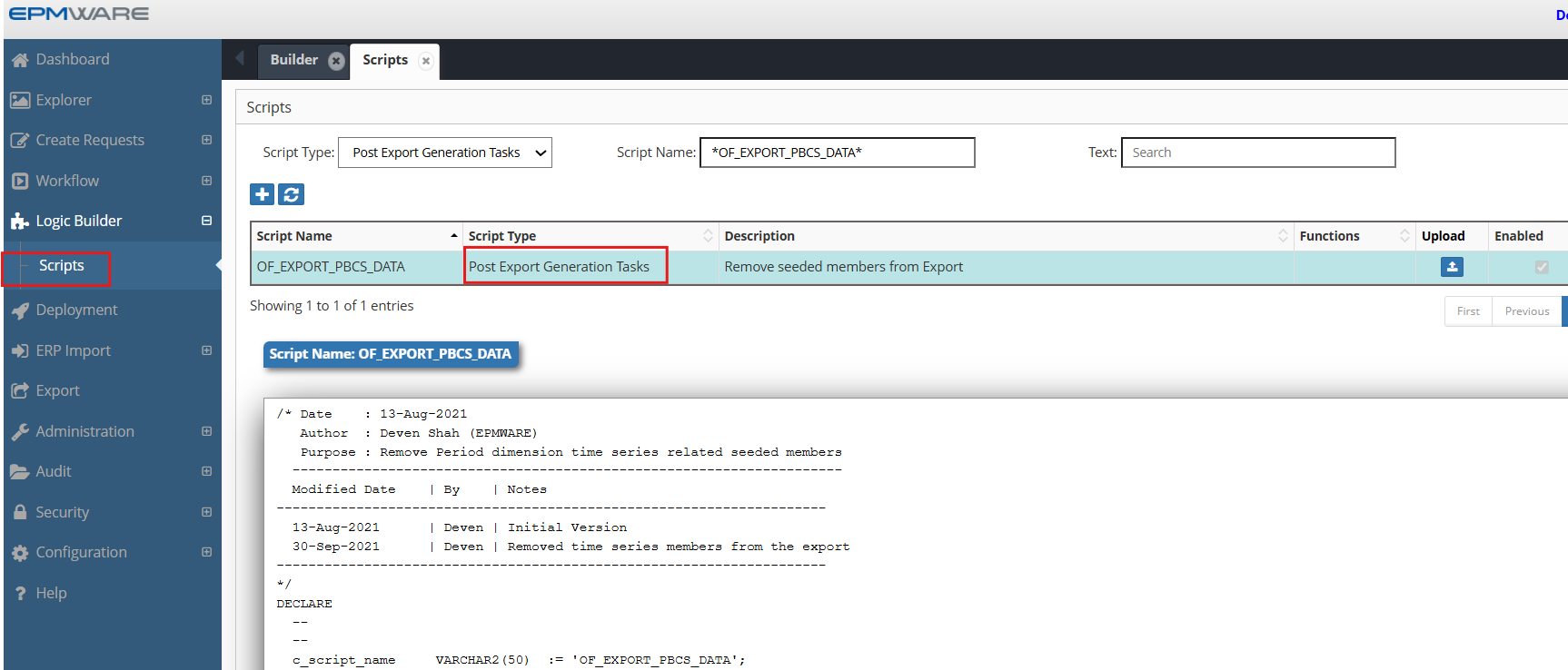Close the Scripts tab
The width and height of the screenshot is (1568, 670).
(425, 61)
